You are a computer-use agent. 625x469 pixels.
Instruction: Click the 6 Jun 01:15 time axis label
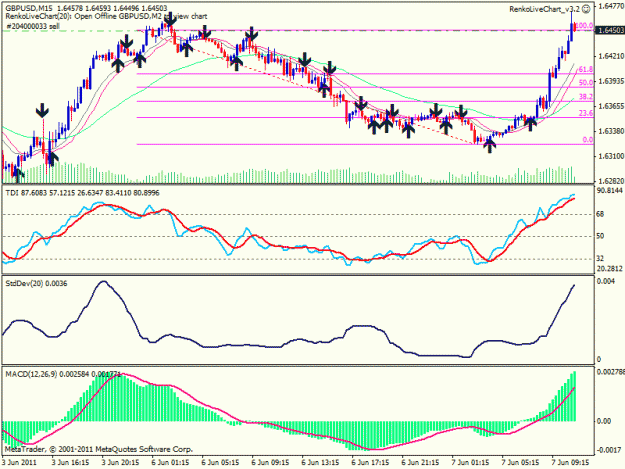pos(171,462)
